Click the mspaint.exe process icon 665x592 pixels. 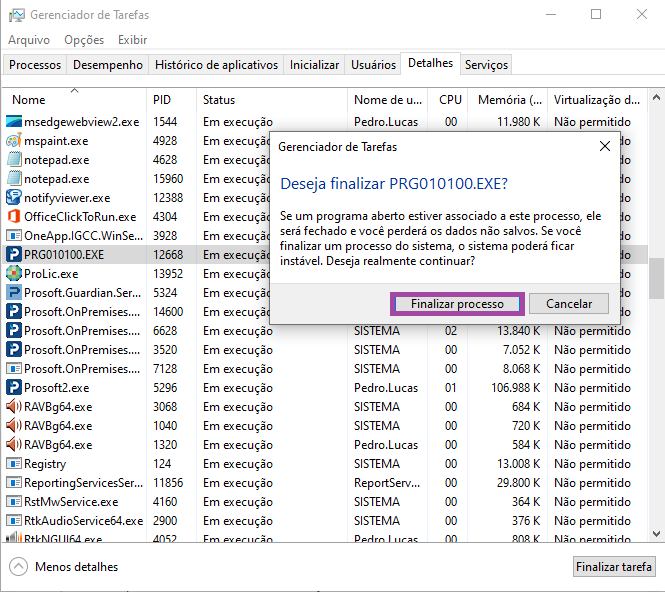(14, 141)
